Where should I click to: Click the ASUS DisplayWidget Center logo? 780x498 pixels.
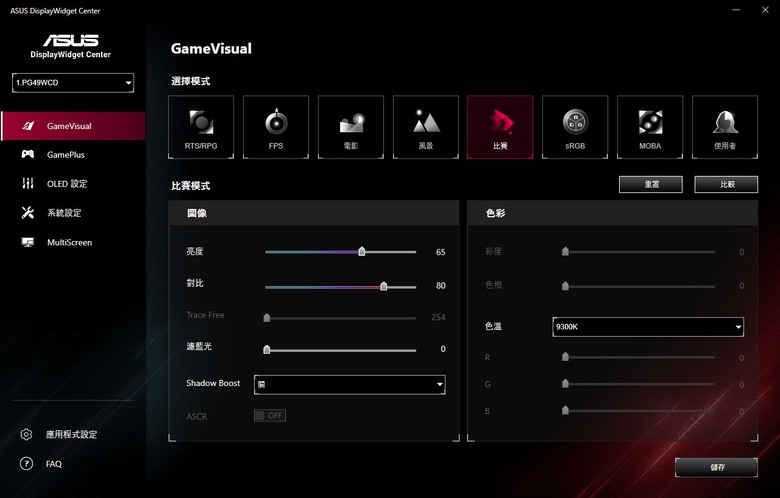(x=71, y=46)
